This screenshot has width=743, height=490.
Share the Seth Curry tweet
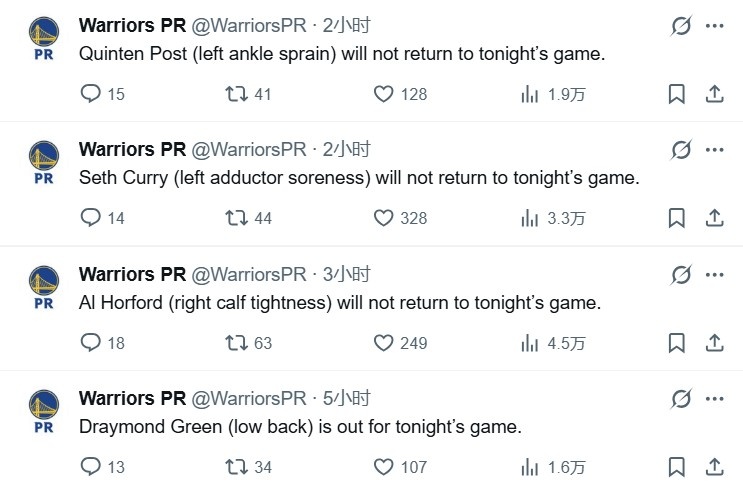click(x=715, y=218)
